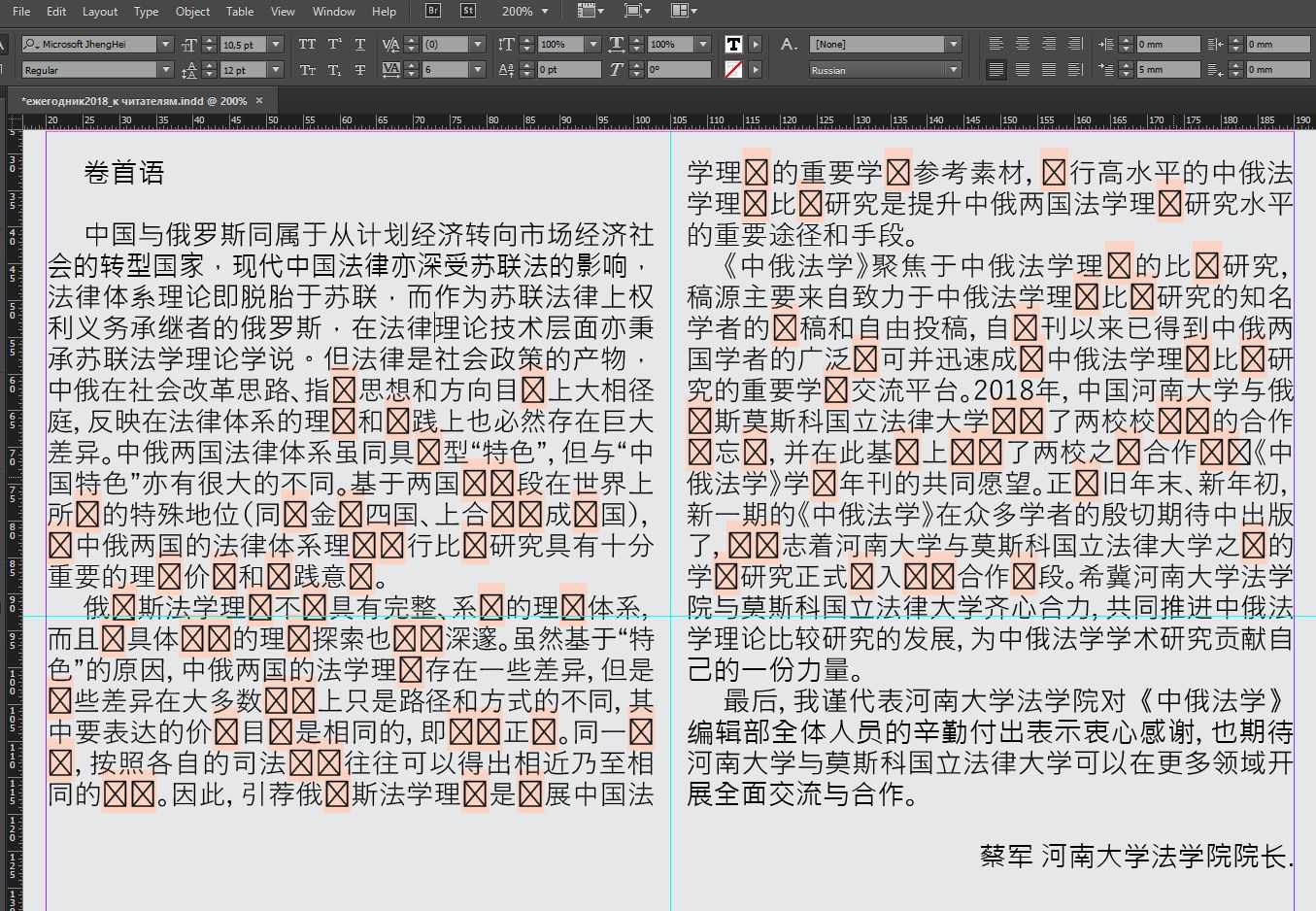The height and width of the screenshot is (911, 1316).
Task: Open the [None] character style dropdown
Action: 954,45
